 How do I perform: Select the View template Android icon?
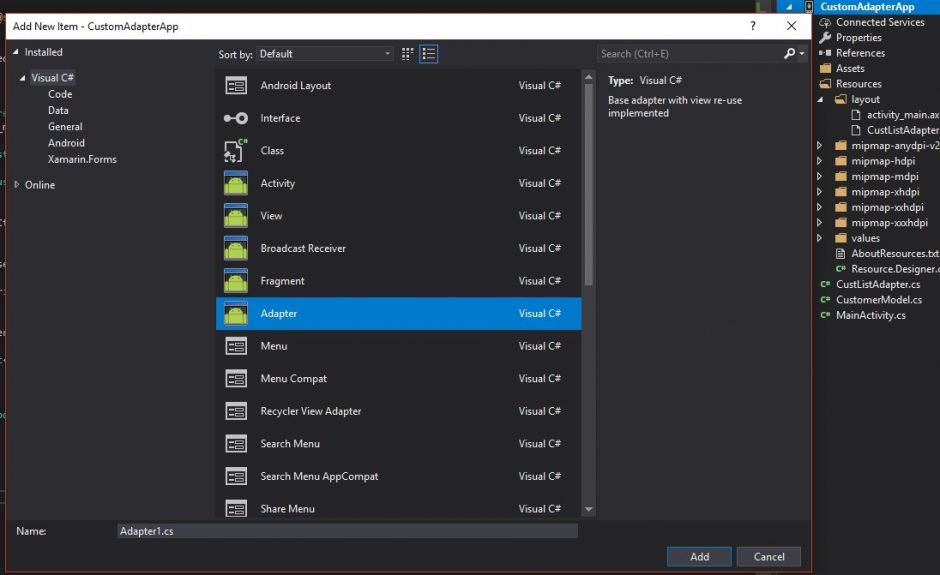point(236,216)
